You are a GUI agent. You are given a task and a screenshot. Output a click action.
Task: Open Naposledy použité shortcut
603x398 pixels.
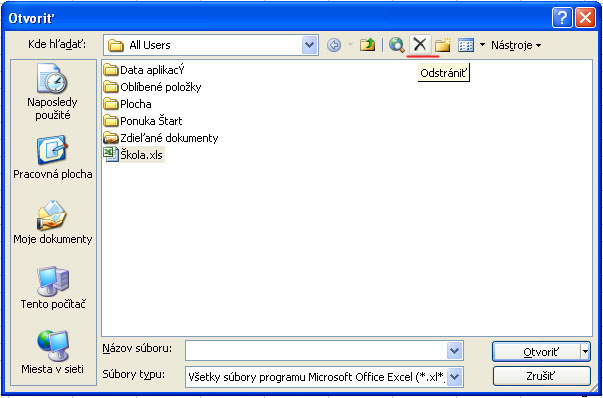pyautogui.click(x=53, y=92)
